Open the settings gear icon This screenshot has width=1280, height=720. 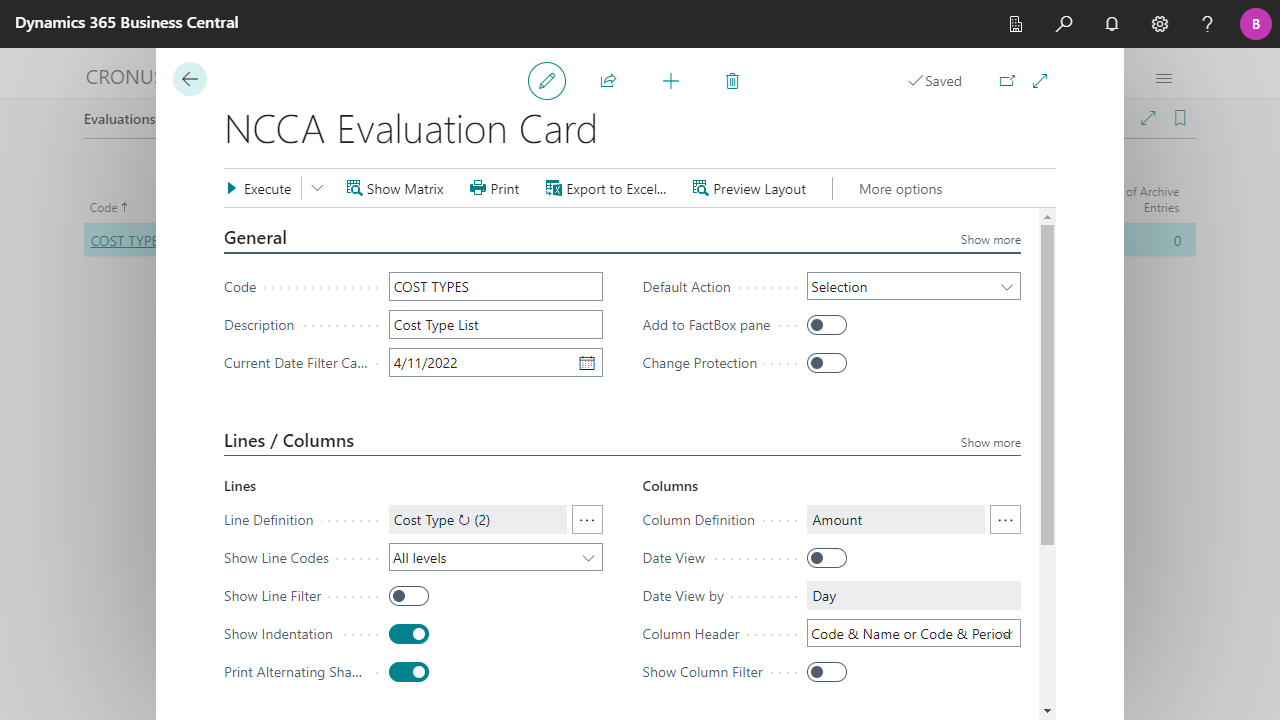click(x=1160, y=24)
